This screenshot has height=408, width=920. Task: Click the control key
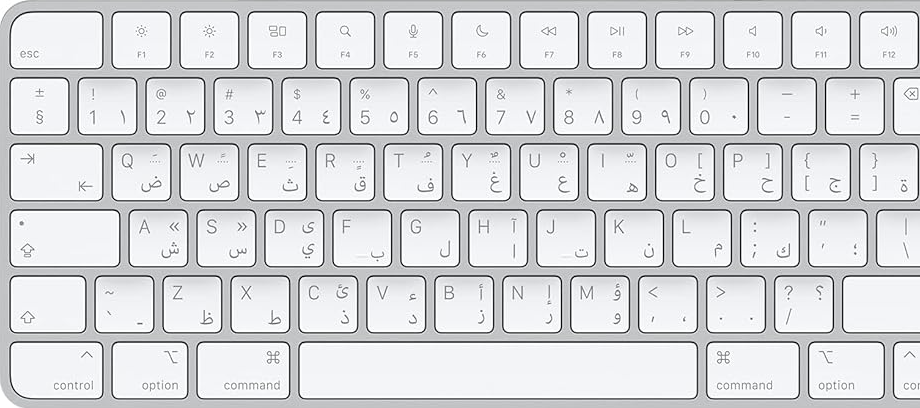tap(56, 370)
